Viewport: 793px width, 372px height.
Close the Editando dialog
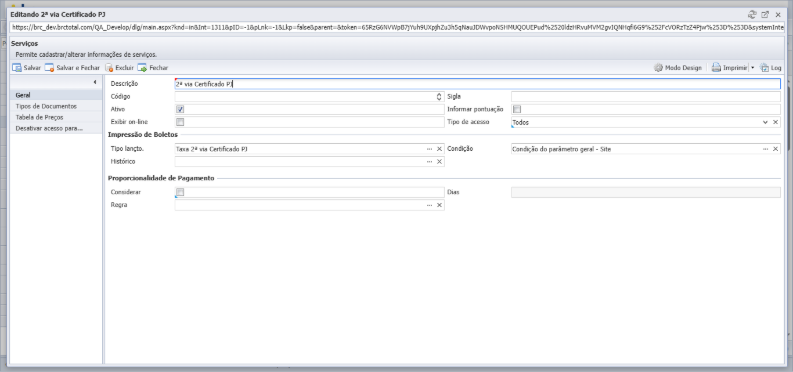click(x=778, y=15)
